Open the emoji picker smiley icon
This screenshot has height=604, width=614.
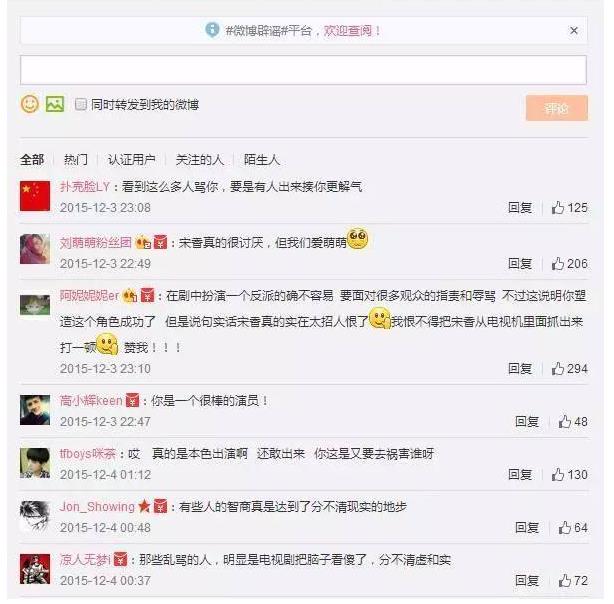(30, 104)
